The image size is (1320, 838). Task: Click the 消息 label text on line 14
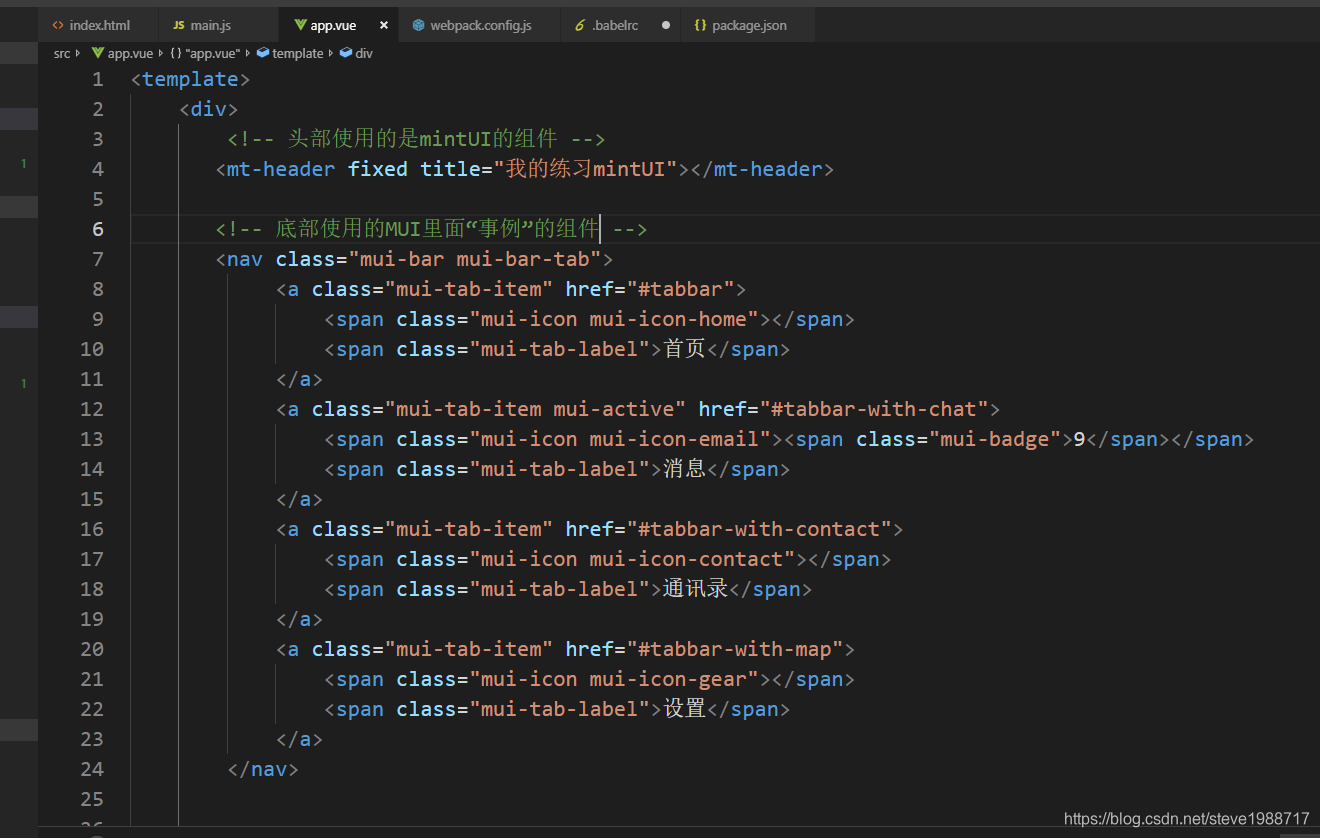(x=685, y=469)
